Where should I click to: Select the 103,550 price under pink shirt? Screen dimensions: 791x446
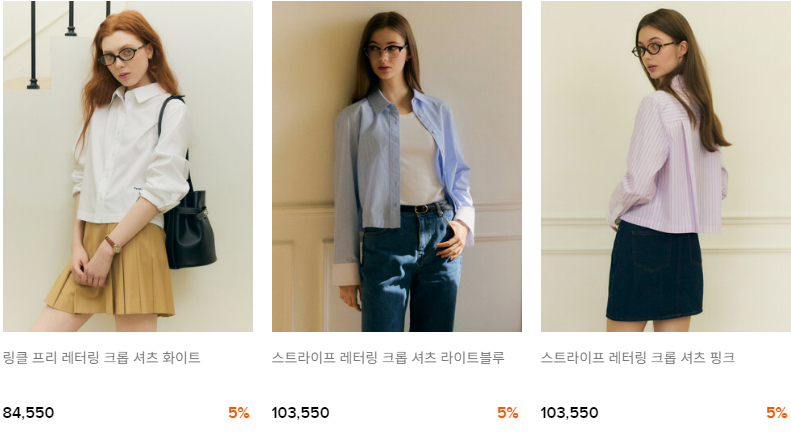pos(570,413)
